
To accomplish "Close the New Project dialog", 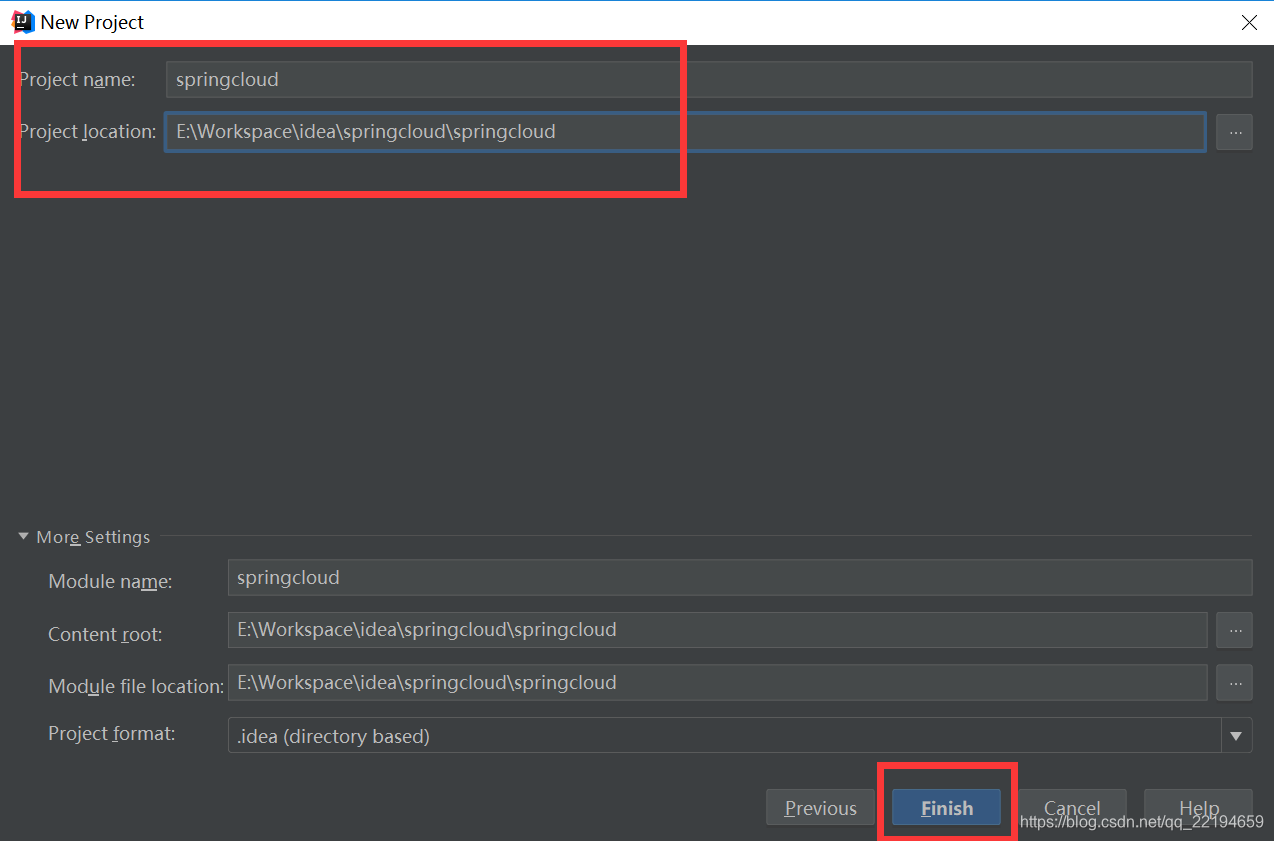I will click(1249, 22).
